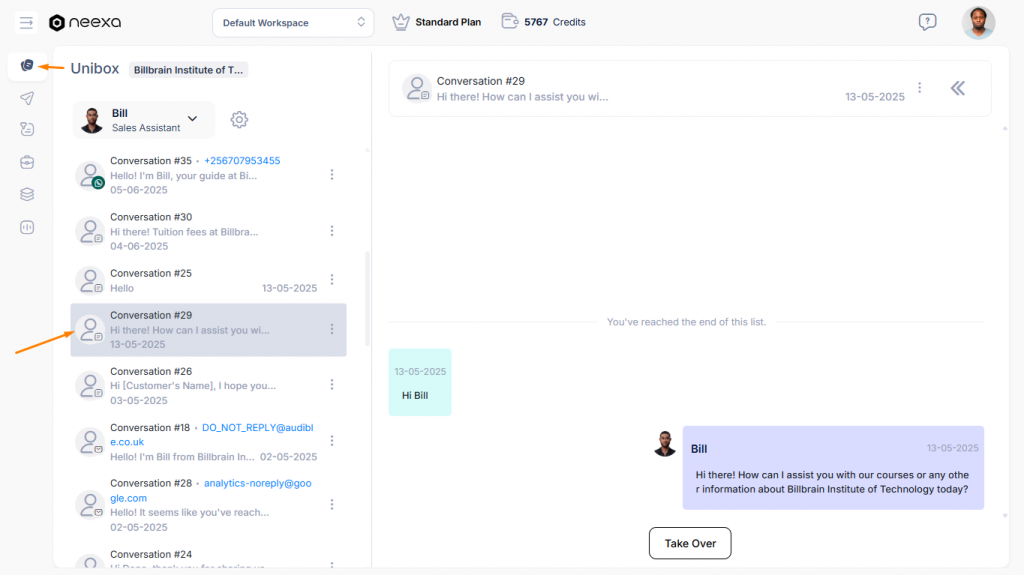This screenshot has height=575, width=1024.
Task: Click the +256707953455 phone number link
Action: pos(242,161)
